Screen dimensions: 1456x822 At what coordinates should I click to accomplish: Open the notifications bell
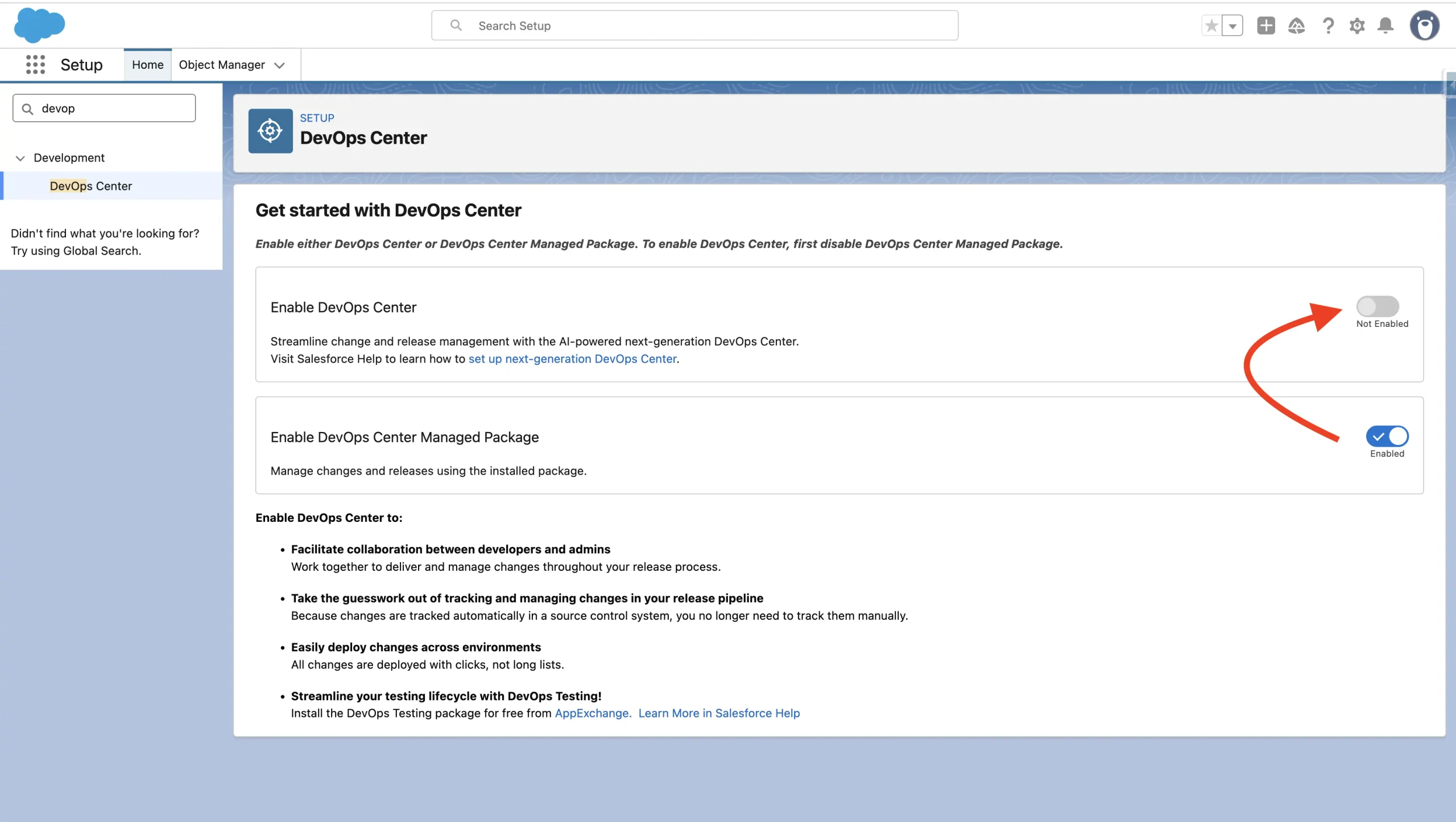[x=1385, y=26]
